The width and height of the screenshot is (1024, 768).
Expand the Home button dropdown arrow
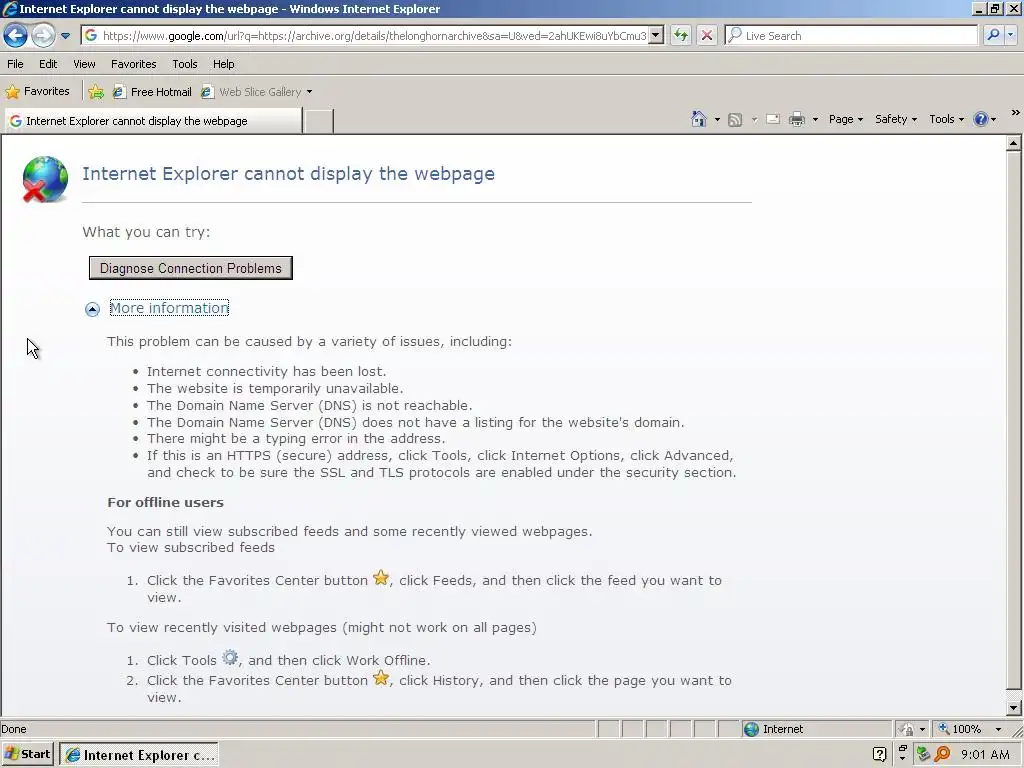point(717,120)
